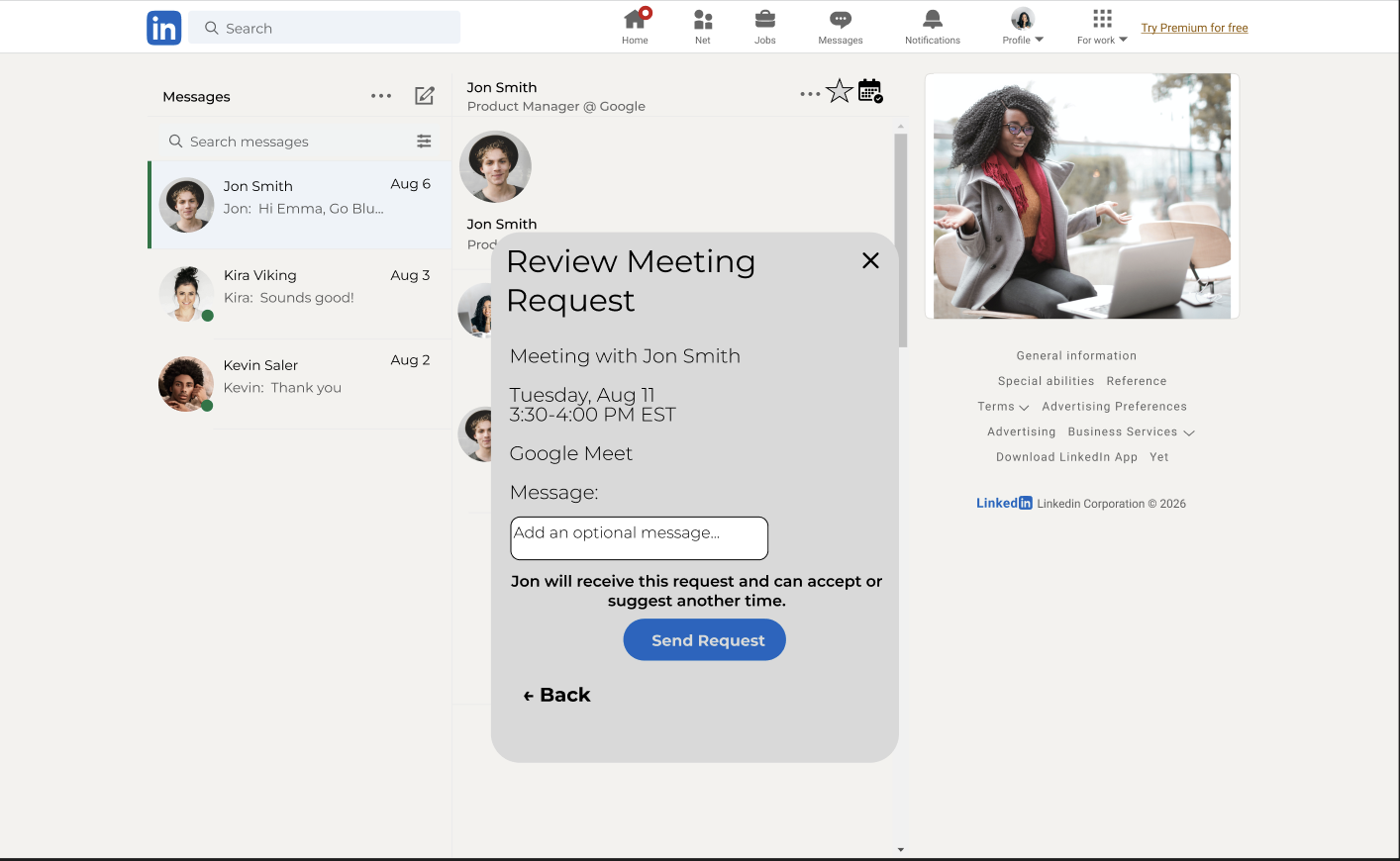Open conversation header more options dots
This screenshot has width=1400, height=861.
[x=810, y=94]
